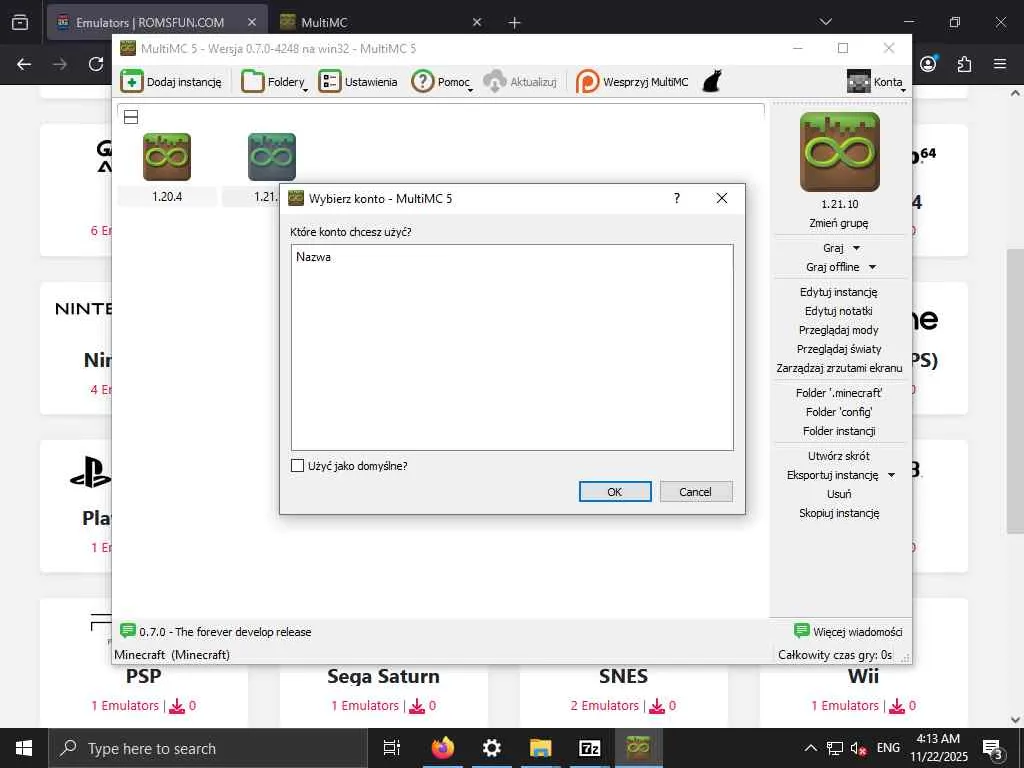
Task: Click Usuń in sidebar
Action: pos(839,494)
